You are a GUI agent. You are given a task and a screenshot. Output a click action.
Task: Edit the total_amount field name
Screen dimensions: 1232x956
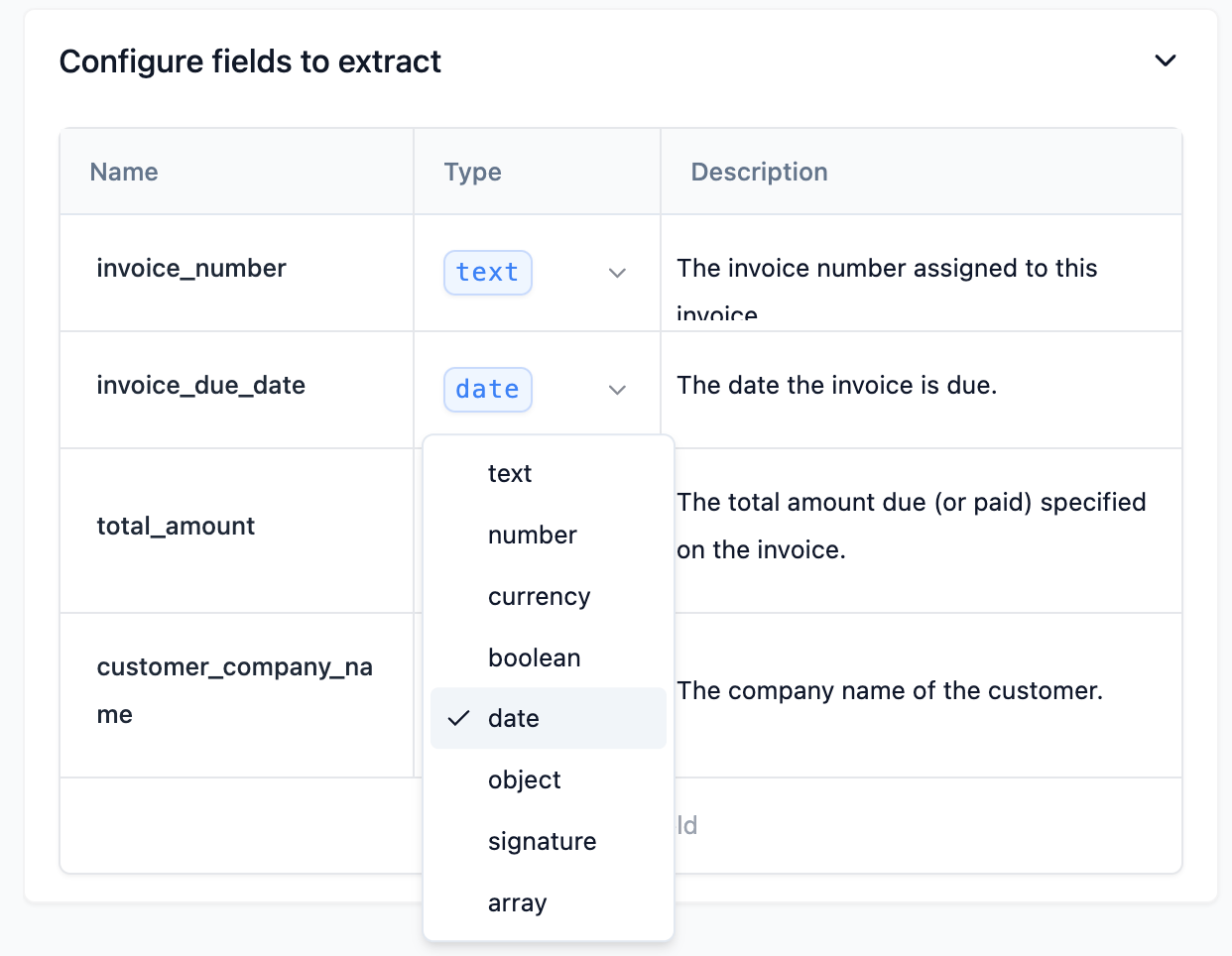[177, 527]
